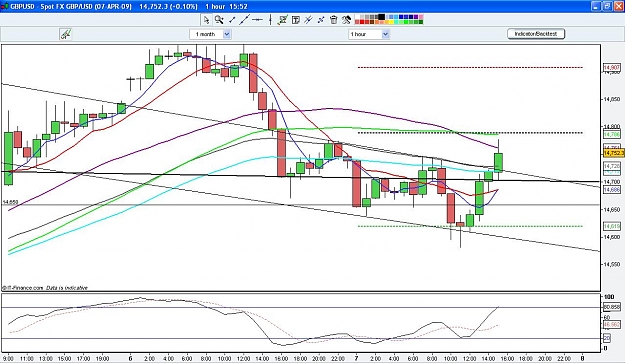Minimize the GBPUSD chart window
The width and height of the screenshot is (625, 363).
[596, 6]
